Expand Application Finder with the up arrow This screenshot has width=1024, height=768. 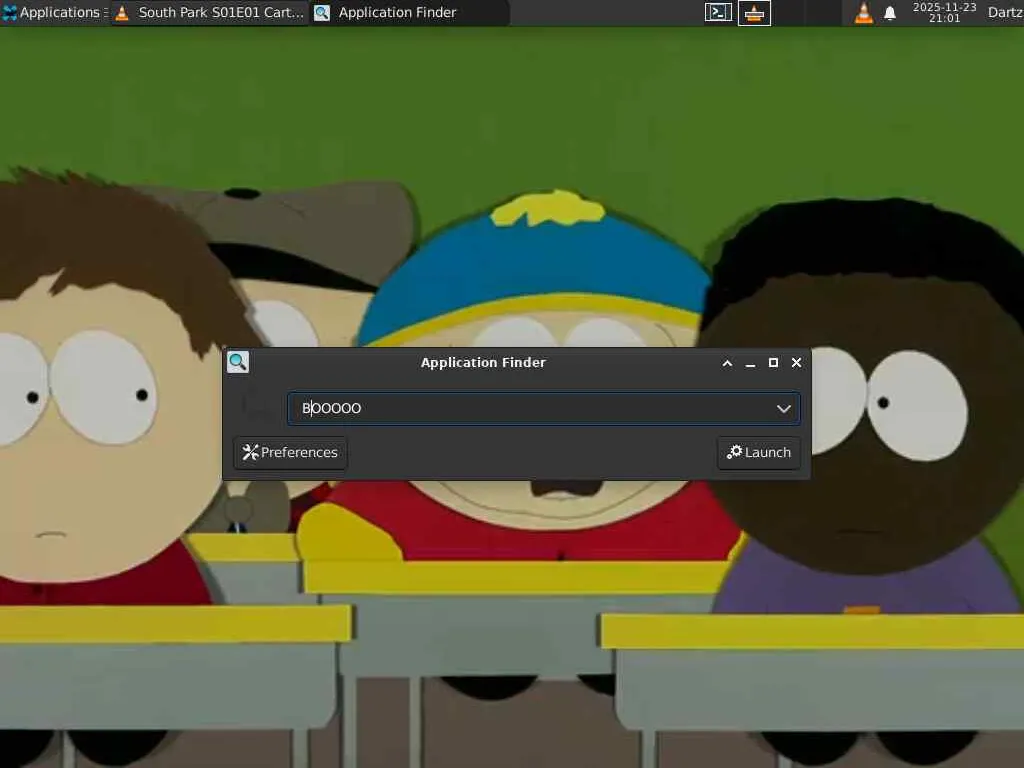pyautogui.click(x=727, y=363)
